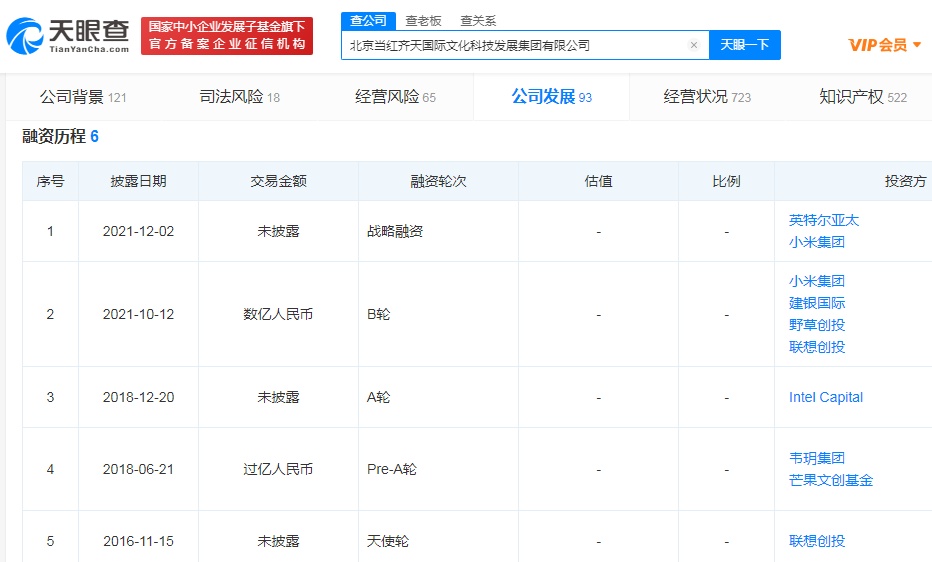Viewport: 932px width, 562px height.
Task: Switch to the 查老板 search tab
Action: (421, 21)
